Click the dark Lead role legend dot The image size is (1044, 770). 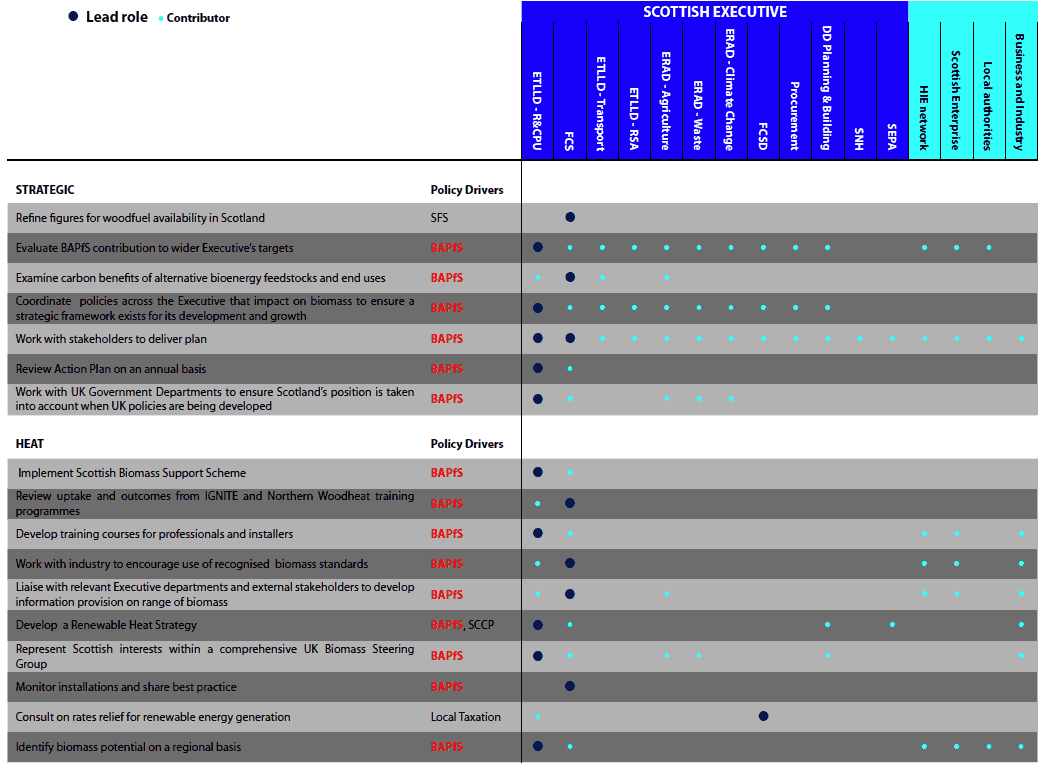[x=73, y=16]
